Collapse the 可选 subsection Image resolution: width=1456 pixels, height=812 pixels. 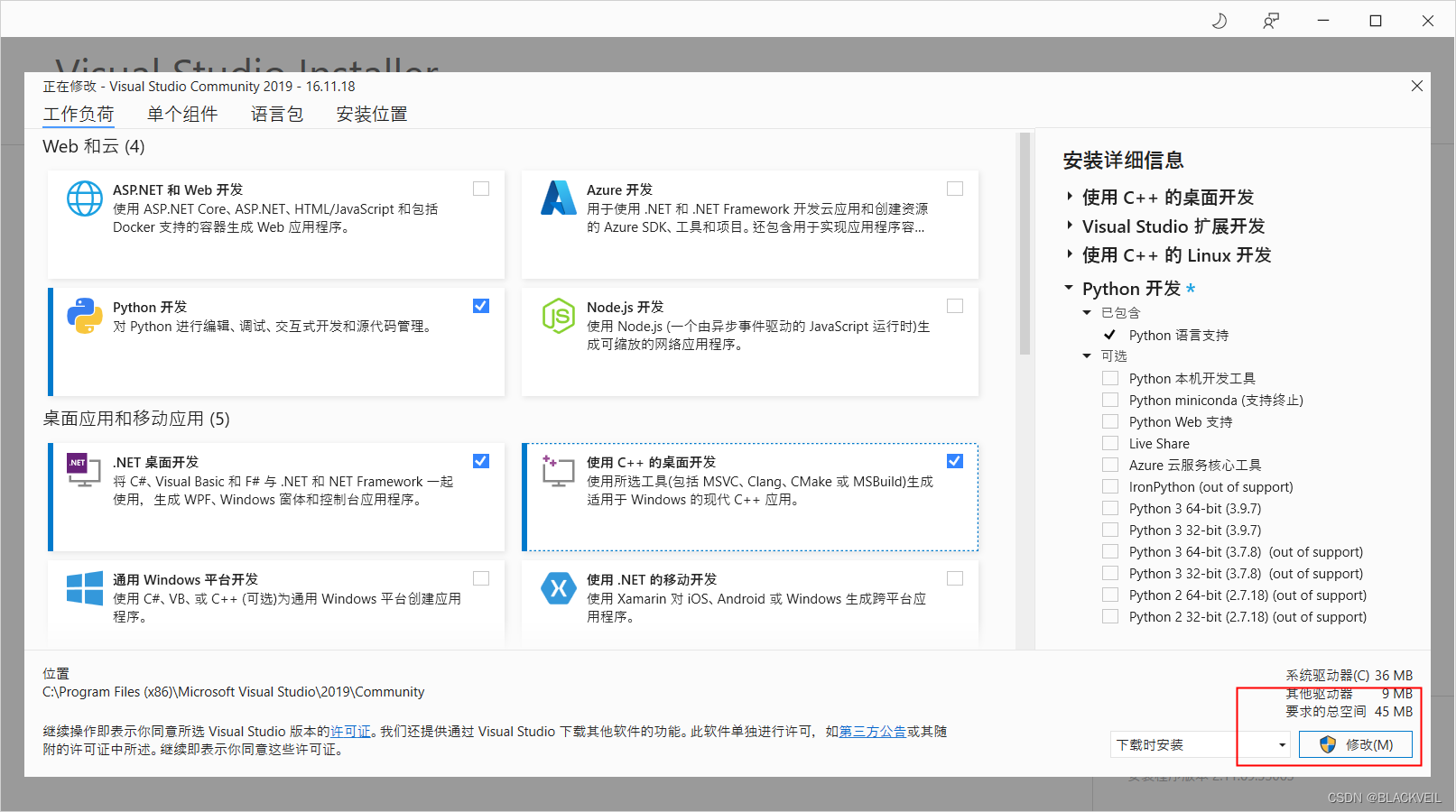click(x=1087, y=355)
